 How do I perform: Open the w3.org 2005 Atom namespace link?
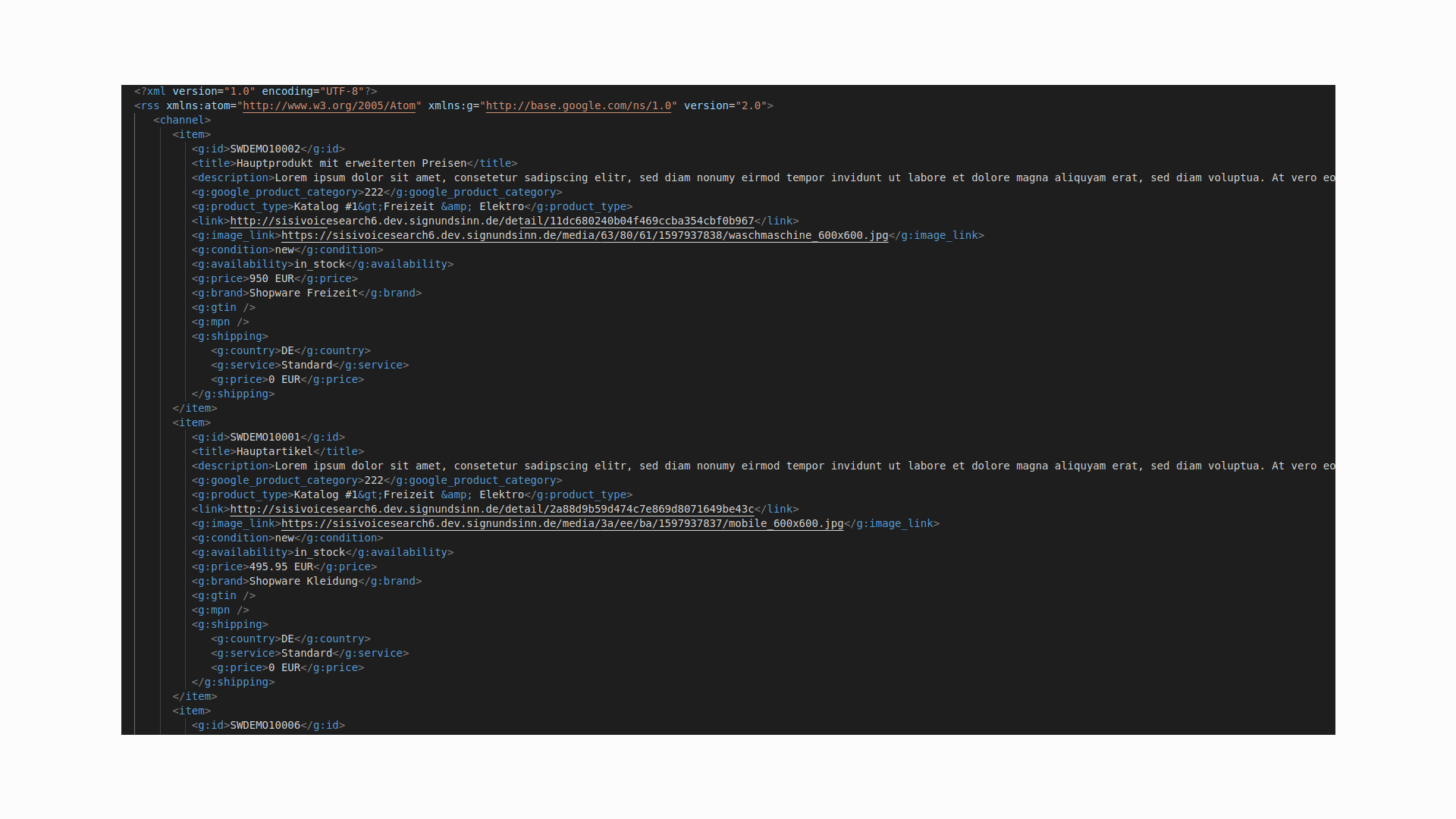[329, 105]
